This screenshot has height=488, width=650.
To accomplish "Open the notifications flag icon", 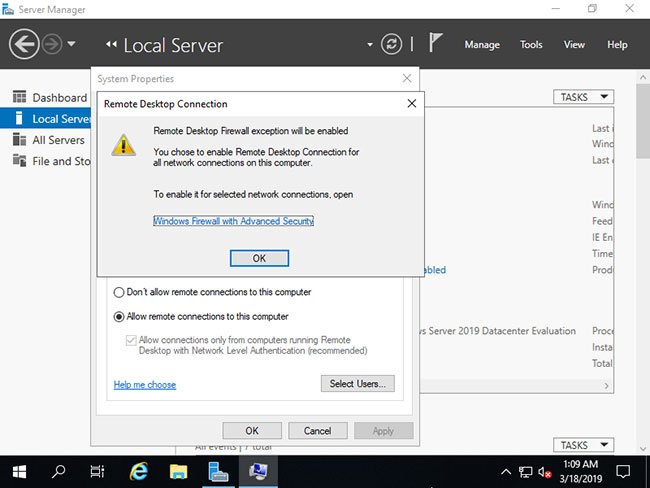I will click(x=435, y=42).
